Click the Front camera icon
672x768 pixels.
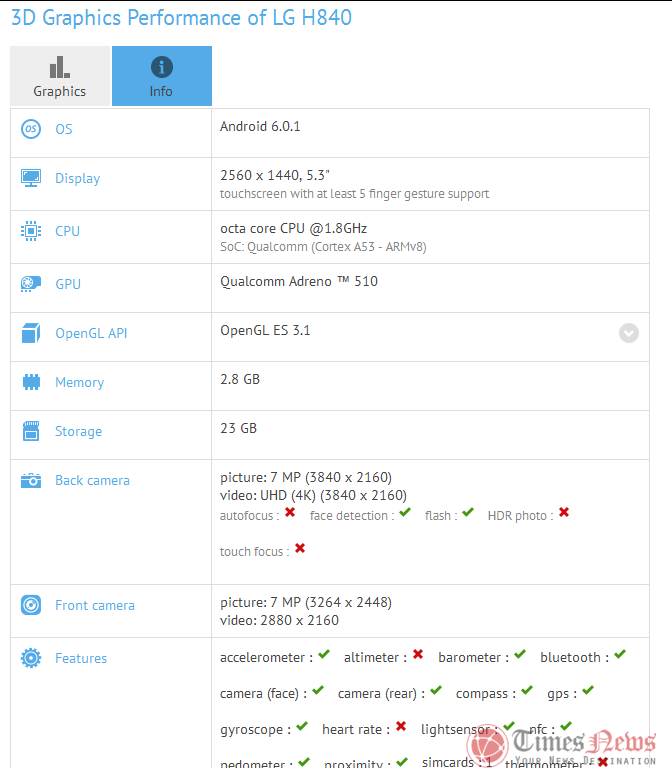31,605
